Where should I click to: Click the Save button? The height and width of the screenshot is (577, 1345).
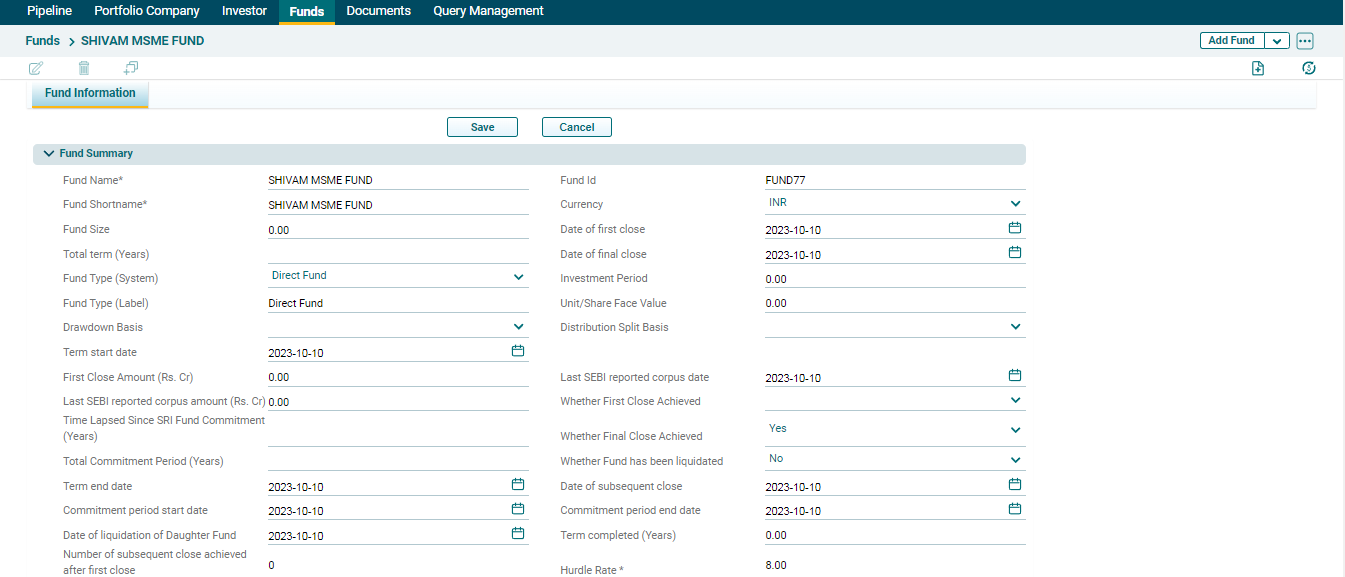[x=482, y=127]
